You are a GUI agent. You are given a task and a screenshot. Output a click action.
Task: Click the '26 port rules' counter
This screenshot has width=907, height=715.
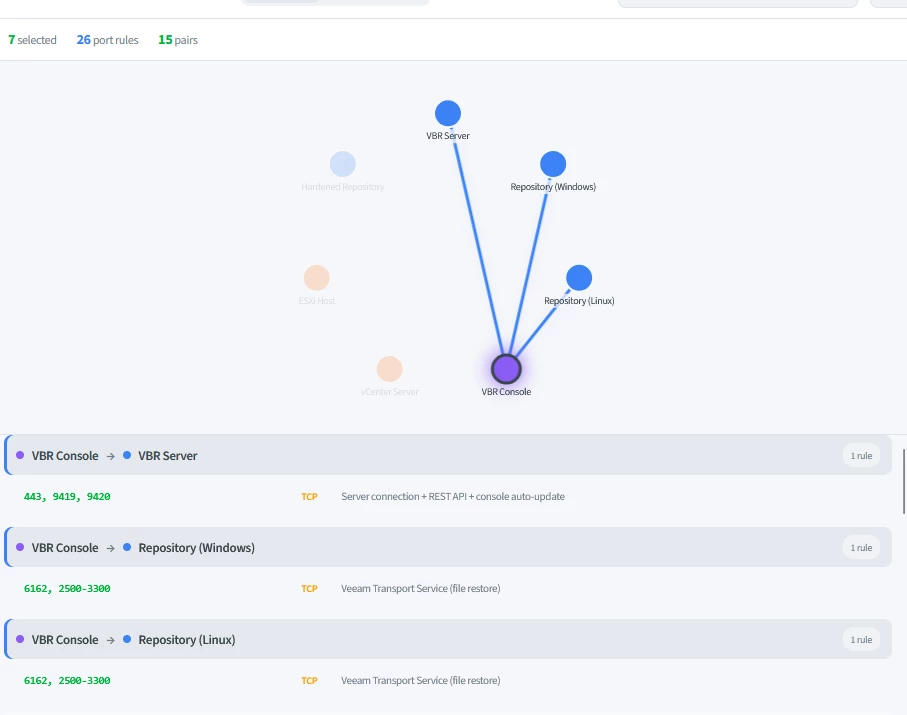click(x=108, y=40)
